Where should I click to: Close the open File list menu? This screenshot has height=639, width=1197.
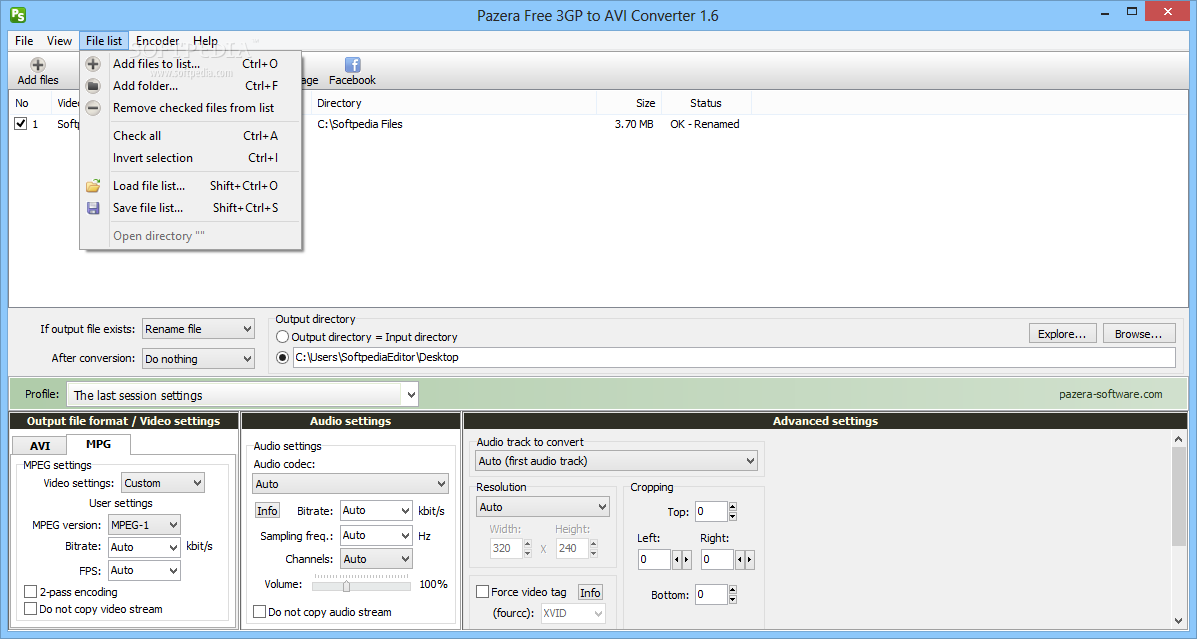(104, 41)
